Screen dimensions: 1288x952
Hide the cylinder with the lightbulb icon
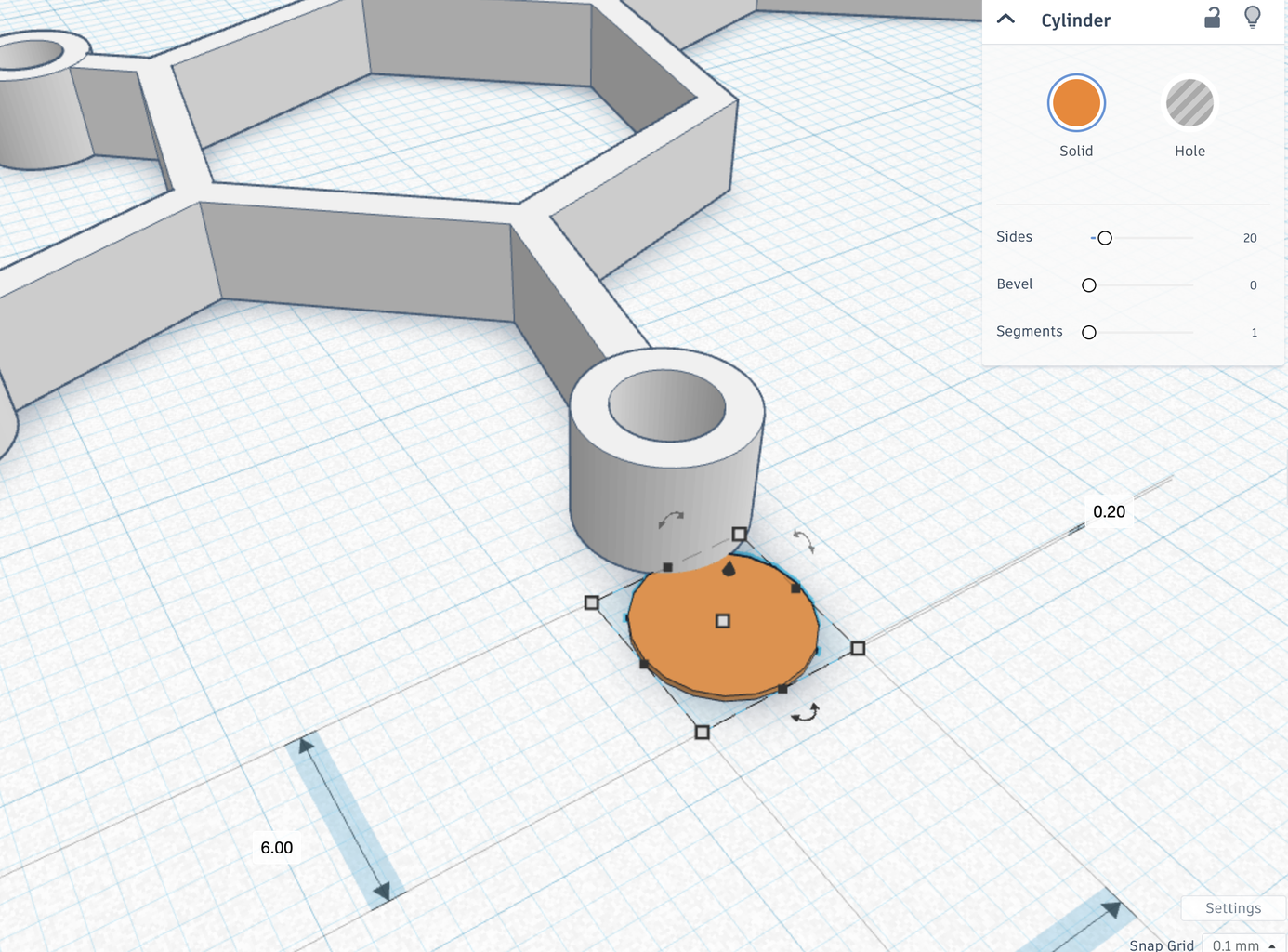[1254, 19]
